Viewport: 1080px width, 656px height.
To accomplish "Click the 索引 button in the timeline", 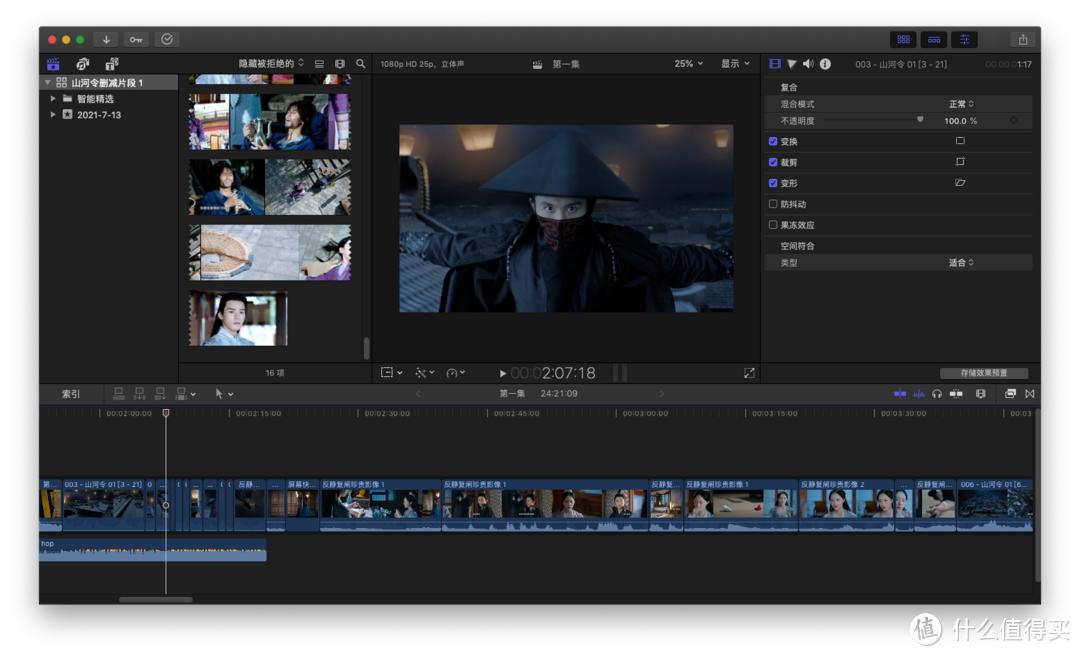I will coord(70,393).
